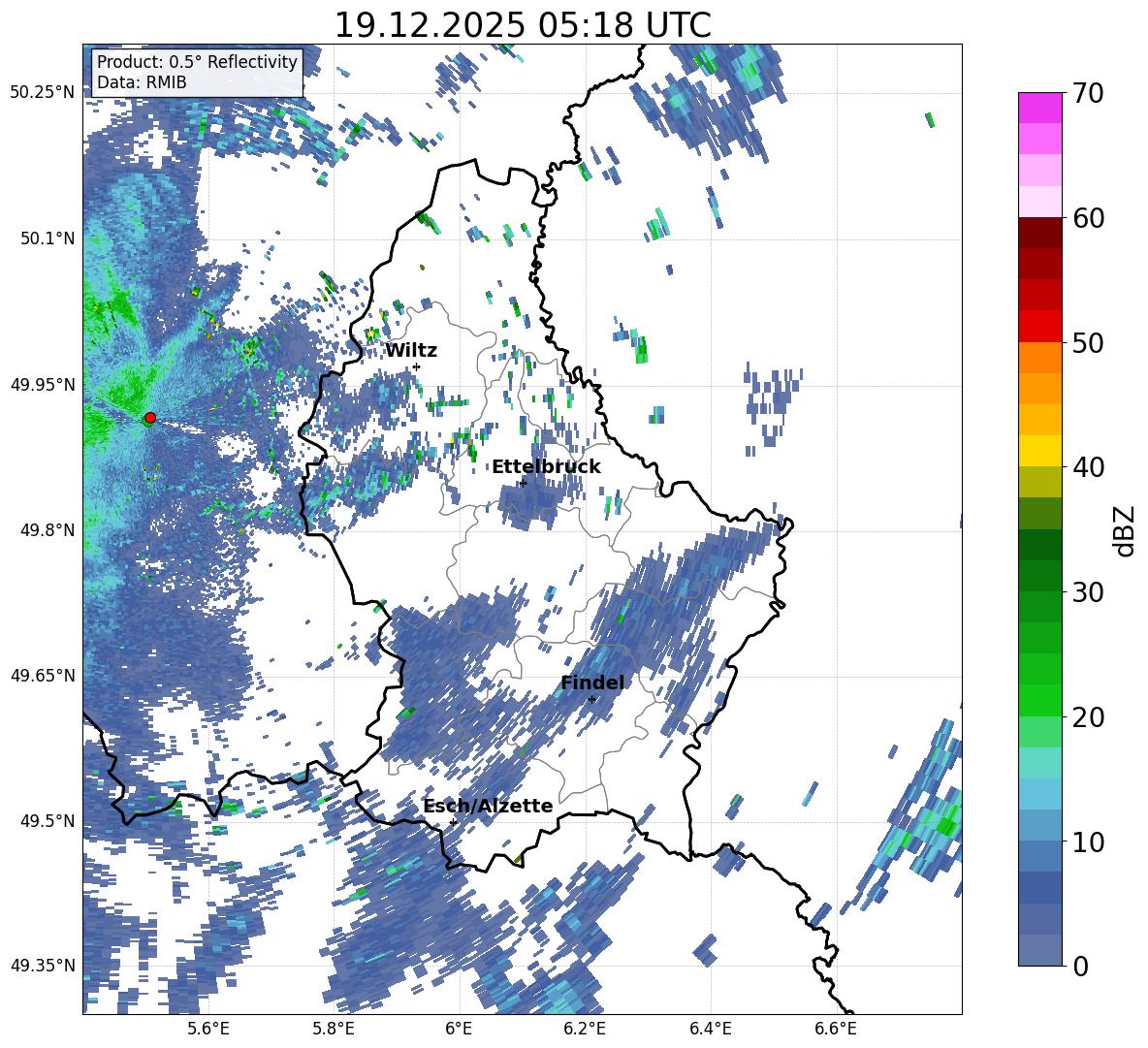
Task: Click the red radar site marker
Action: 150,418
